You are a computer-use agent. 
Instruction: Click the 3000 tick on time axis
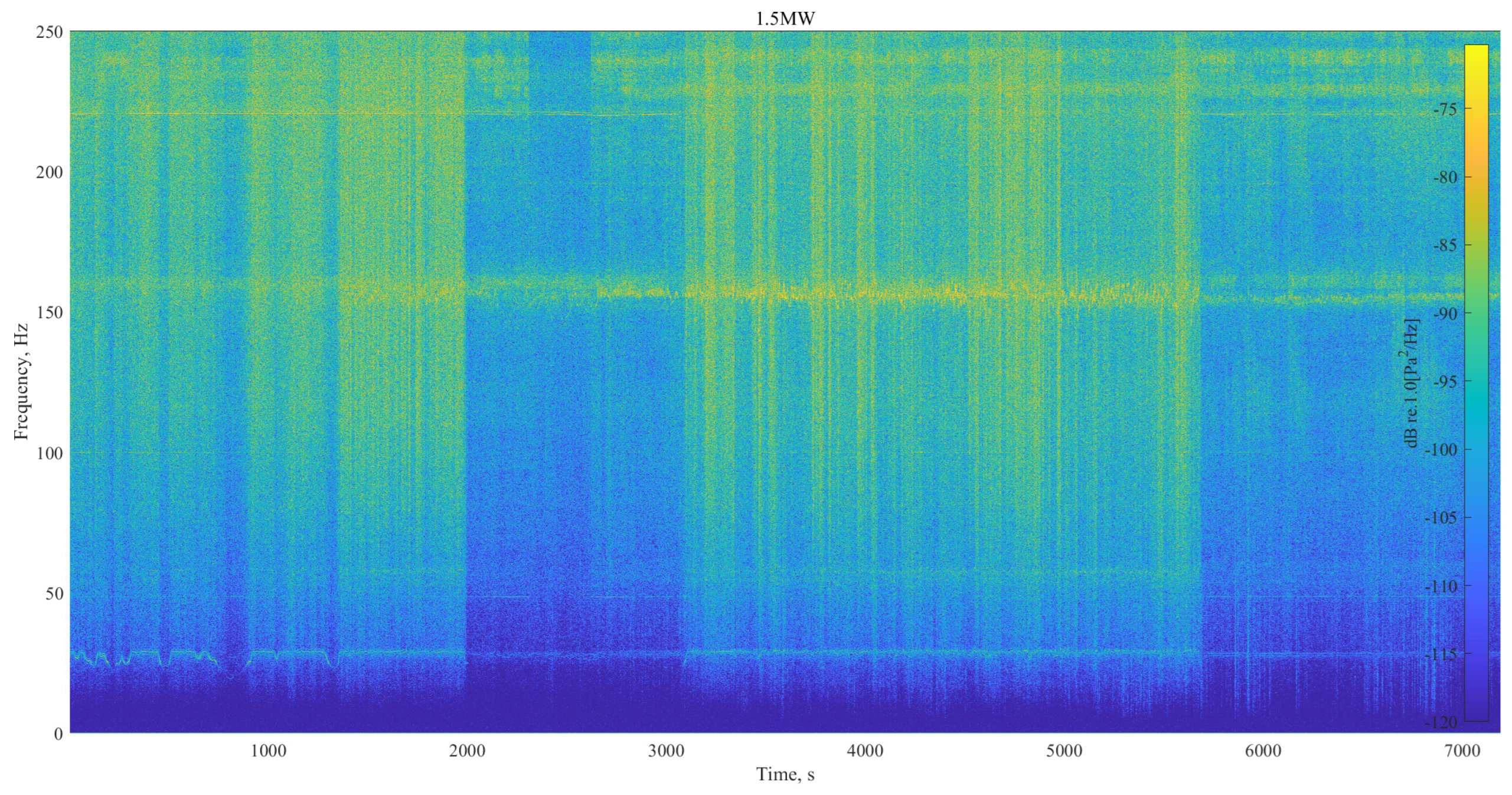[666, 751]
